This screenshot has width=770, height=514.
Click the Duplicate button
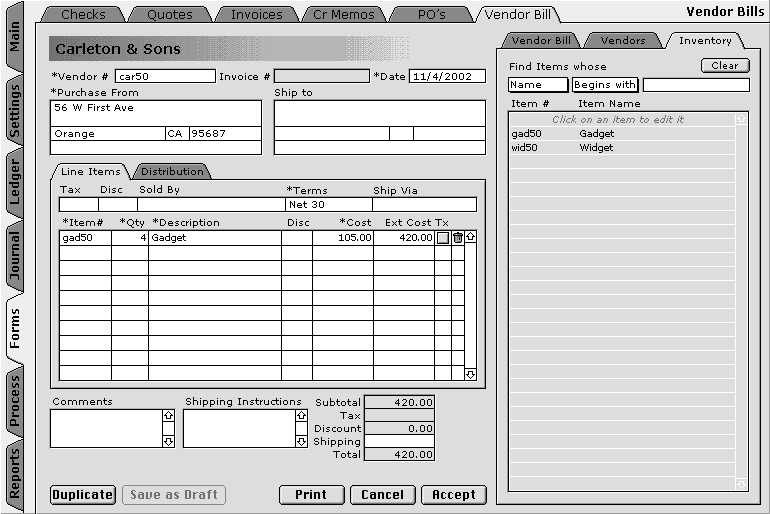[x=83, y=495]
